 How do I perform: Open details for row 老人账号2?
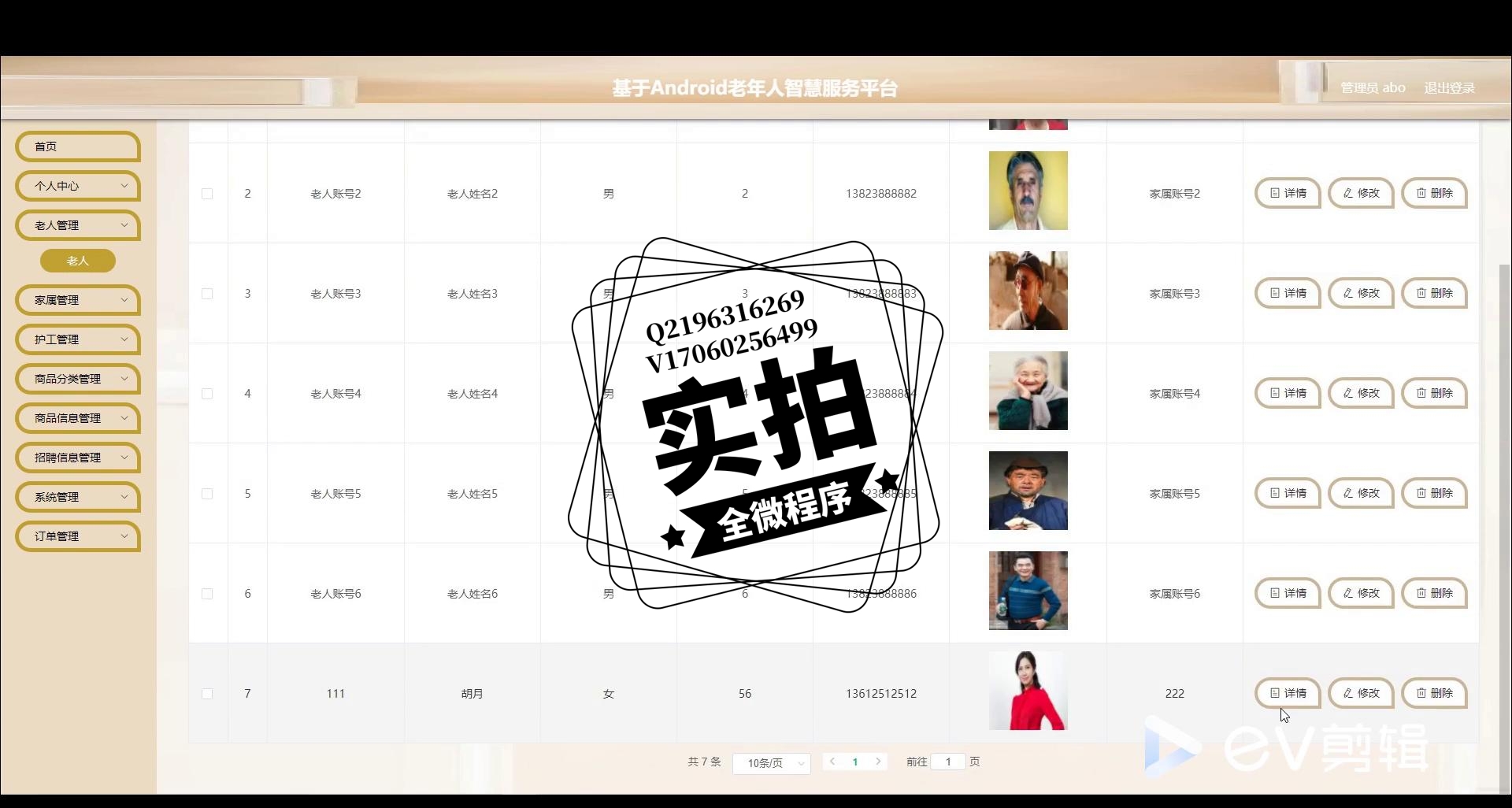[1288, 193]
